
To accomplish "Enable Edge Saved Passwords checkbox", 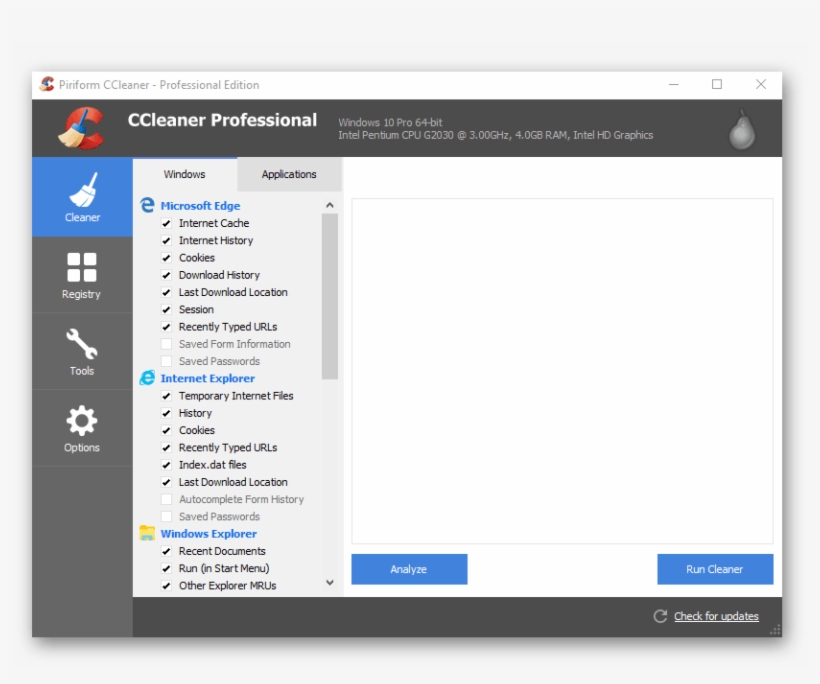I will pos(166,361).
